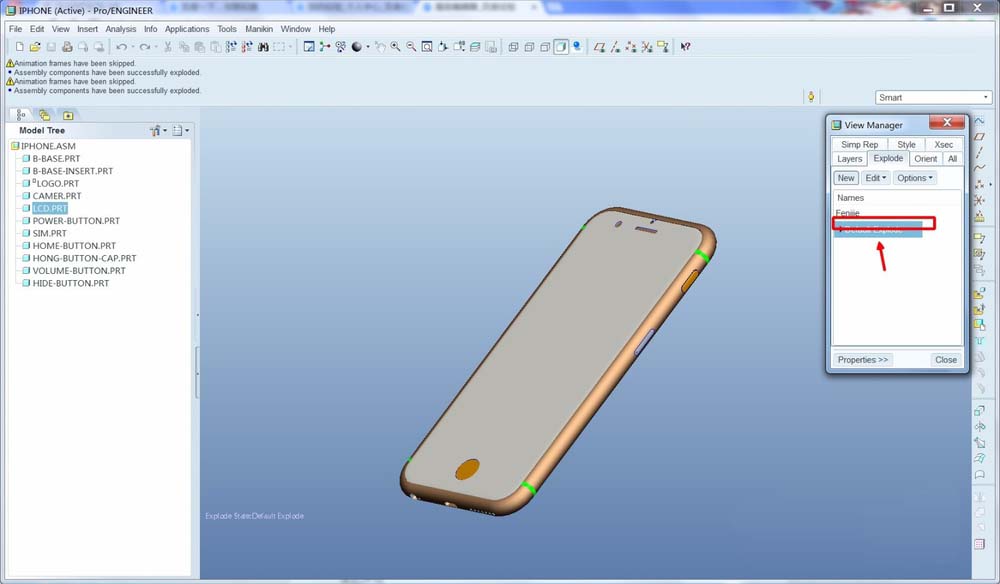This screenshot has width=1000, height=584.
Task: Toggle the spin center icon
Action: [x=325, y=47]
